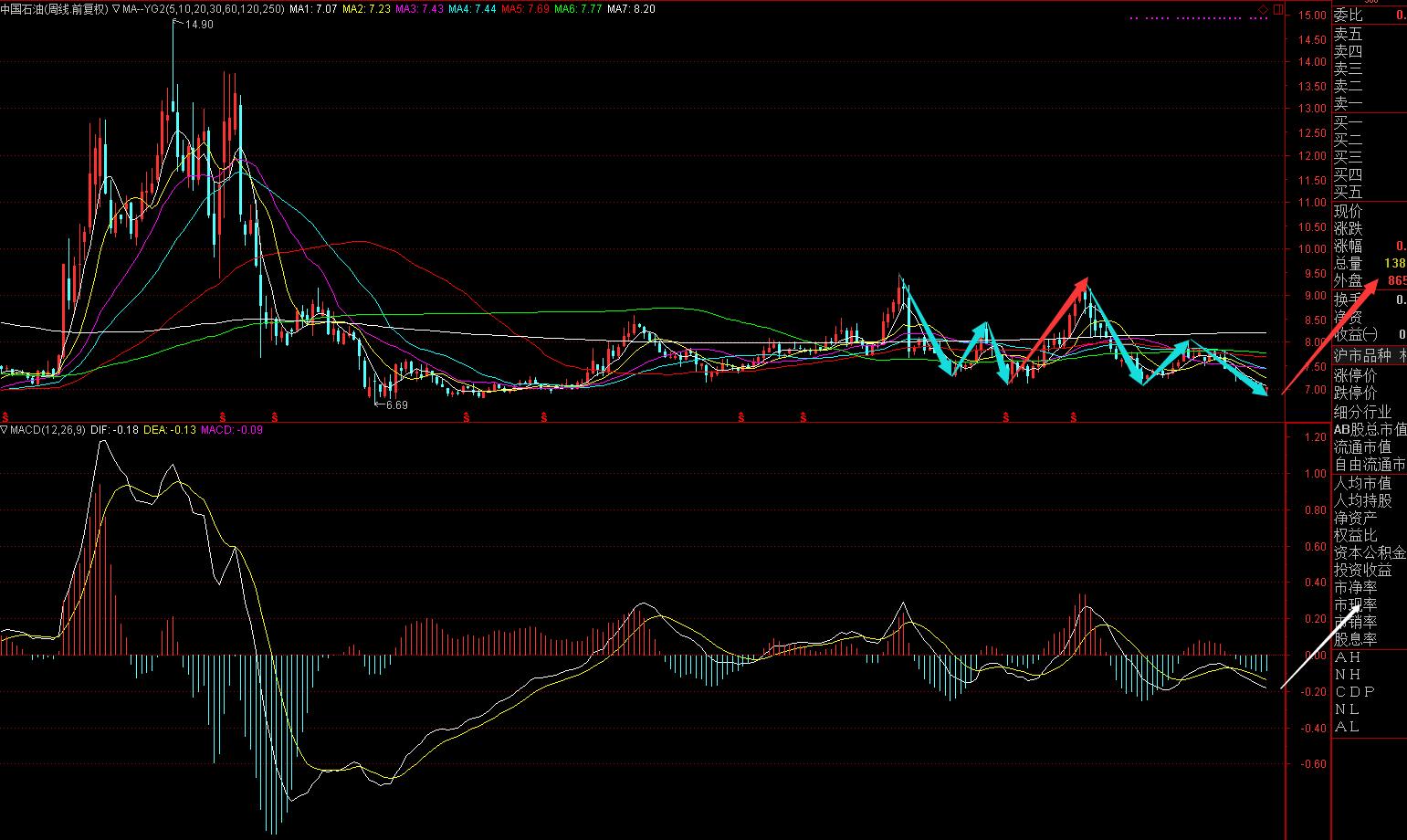Image resolution: width=1407 pixels, height=840 pixels.
Task: Click the 1.20 MACD axis label
Action: 1316,438
